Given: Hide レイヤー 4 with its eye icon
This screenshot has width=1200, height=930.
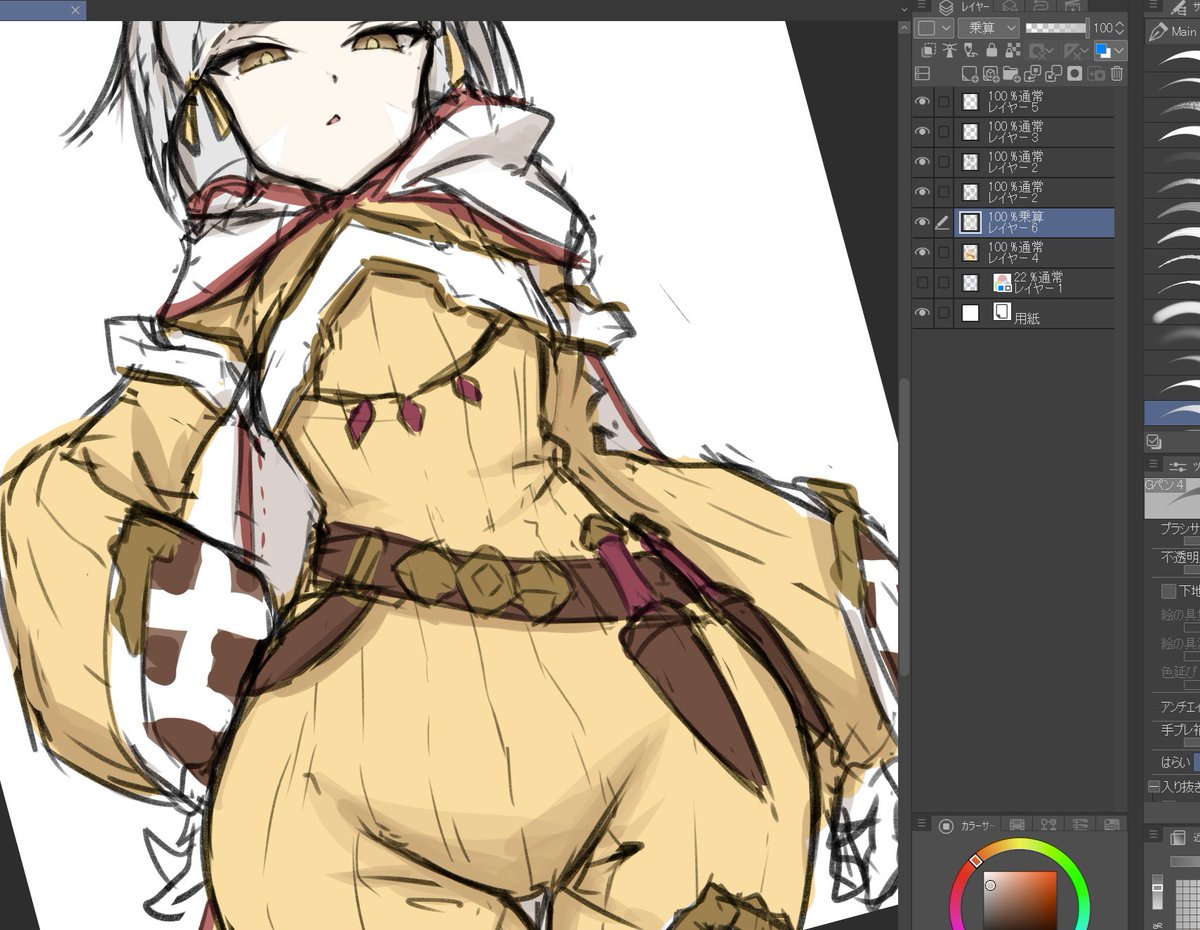Looking at the screenshot, I should tap(922, 253).
